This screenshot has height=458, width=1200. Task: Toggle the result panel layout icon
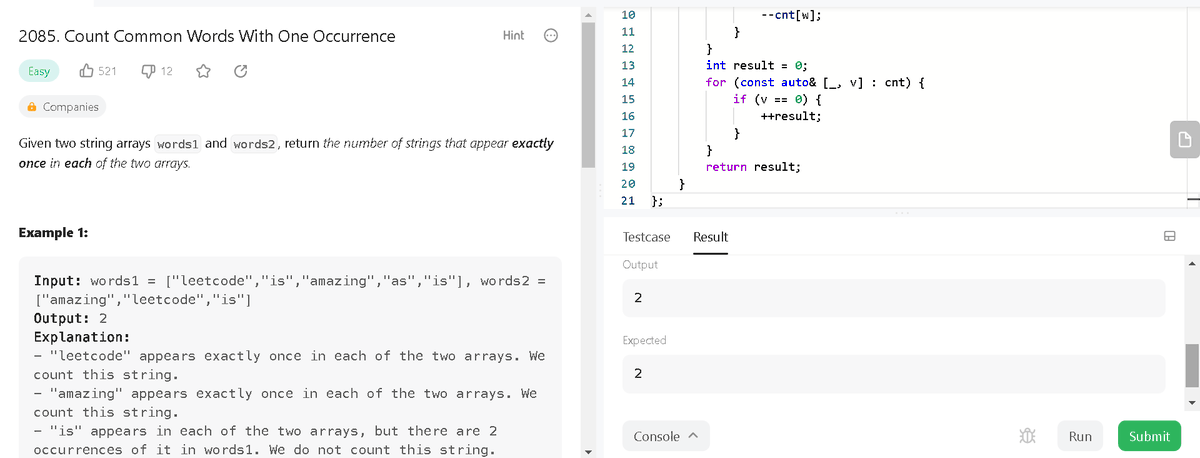click(x=1168, y=237)
